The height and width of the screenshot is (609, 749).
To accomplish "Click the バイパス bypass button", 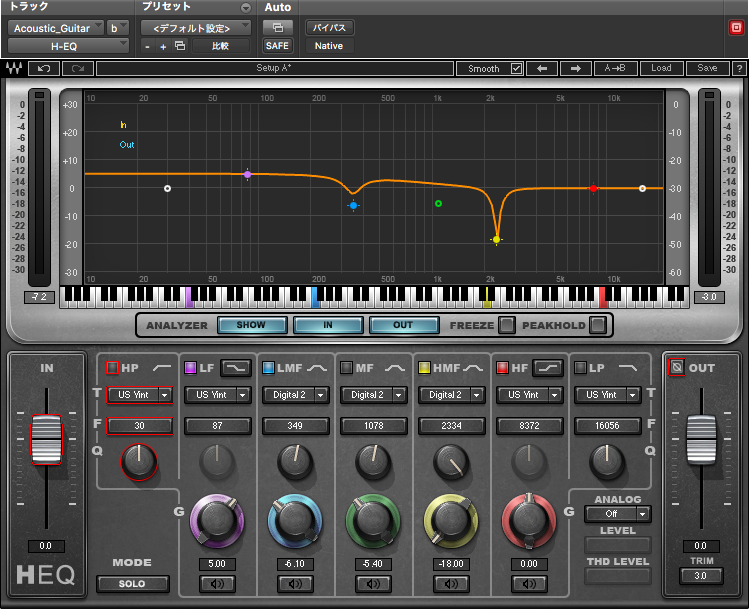I will (x=329, y=28).
